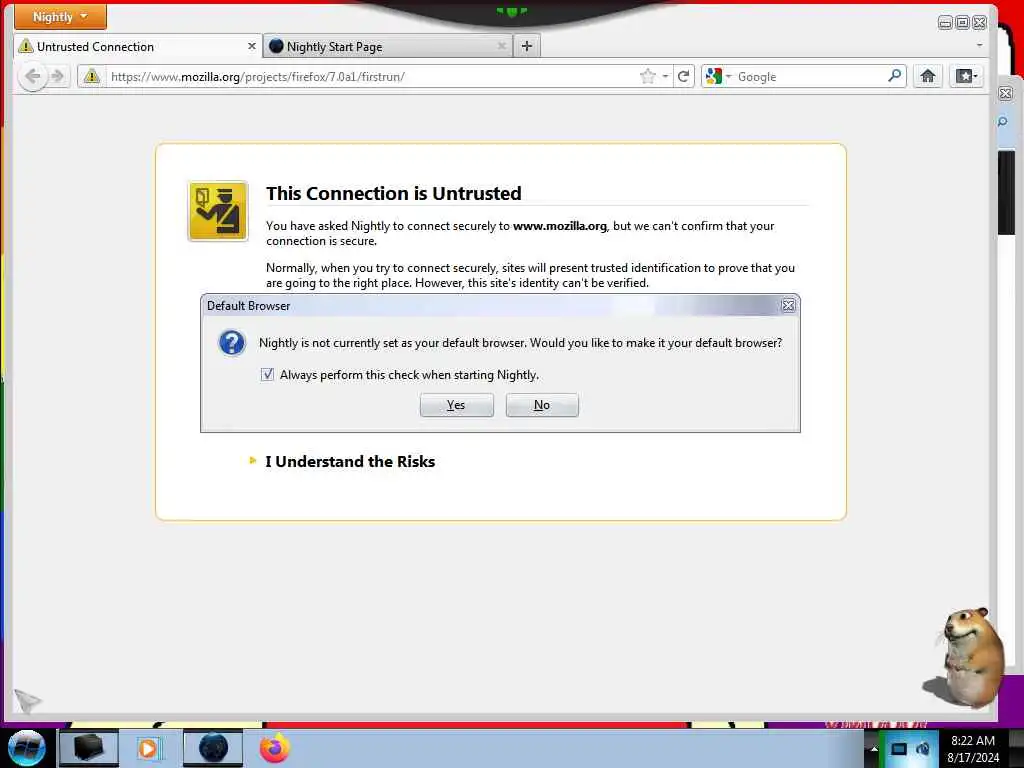Launch Firefox from the taskbar
Image resolution: width=1024 pixels, height=768 pixels.
pos(275,748)
